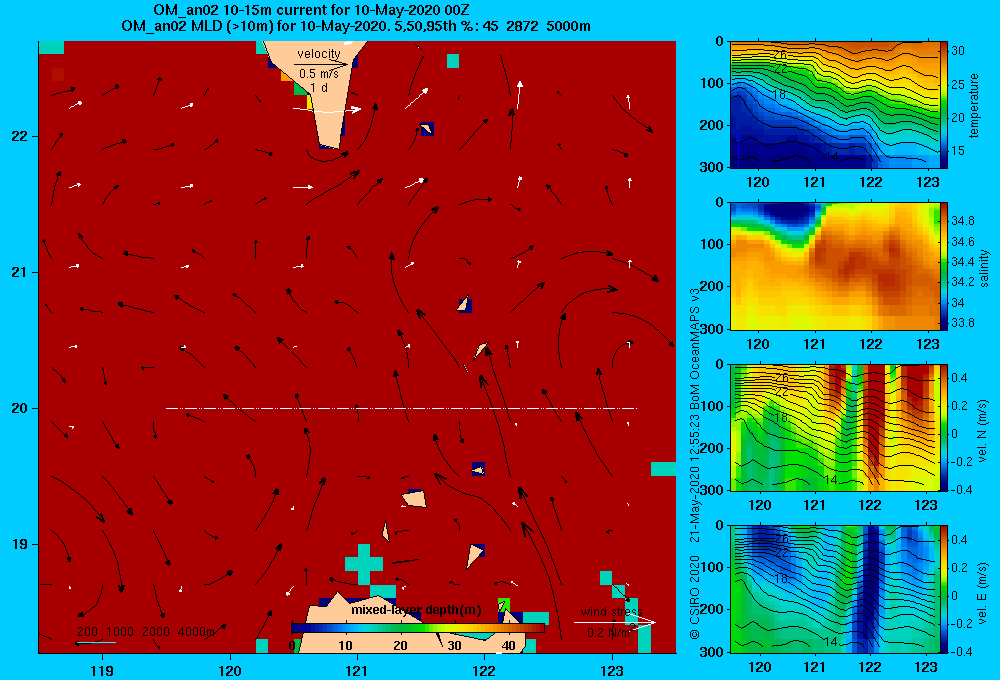Open the salinity cross-section panel
Screen dimensions: 1000x680
point(835,266)
